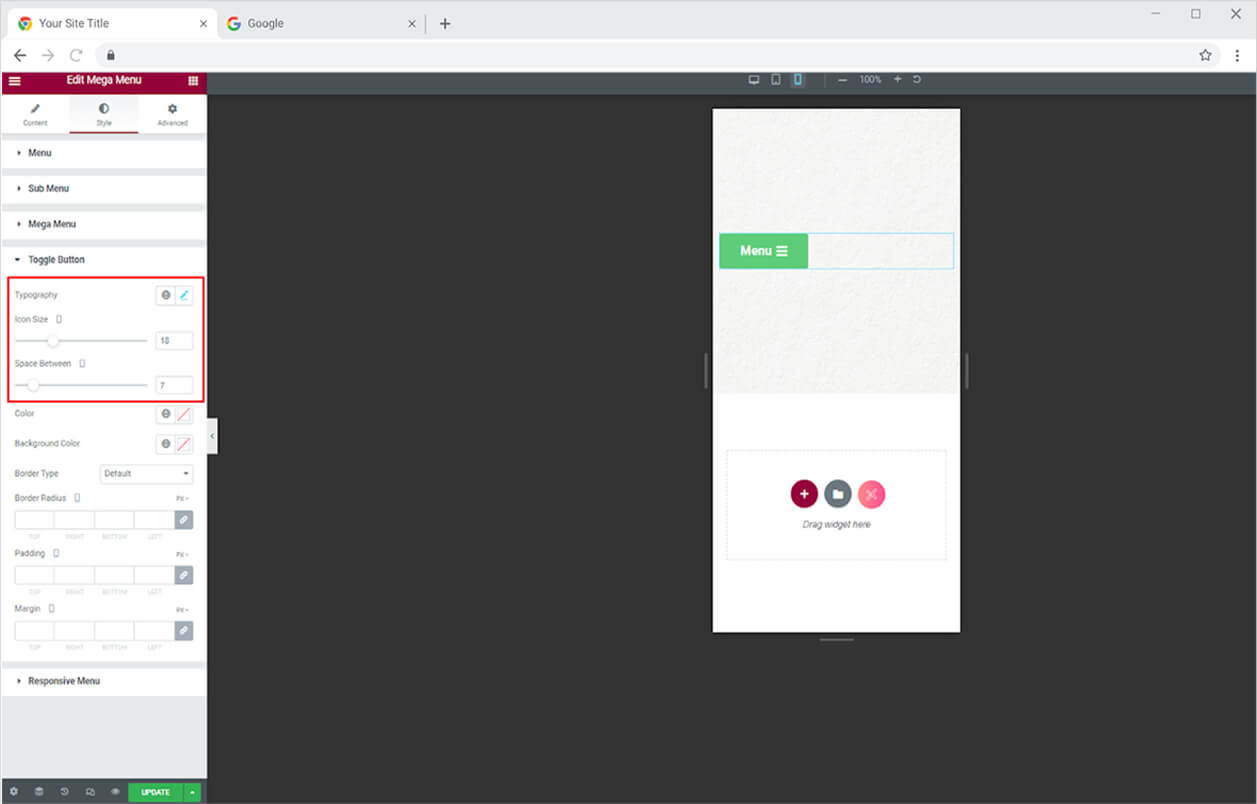Open the template library folder icon

pyautogui.click(x=838, y=494)
